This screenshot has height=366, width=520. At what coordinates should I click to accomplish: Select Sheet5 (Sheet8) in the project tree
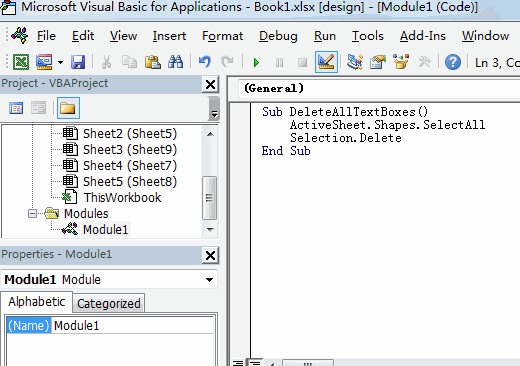(130, 182)
